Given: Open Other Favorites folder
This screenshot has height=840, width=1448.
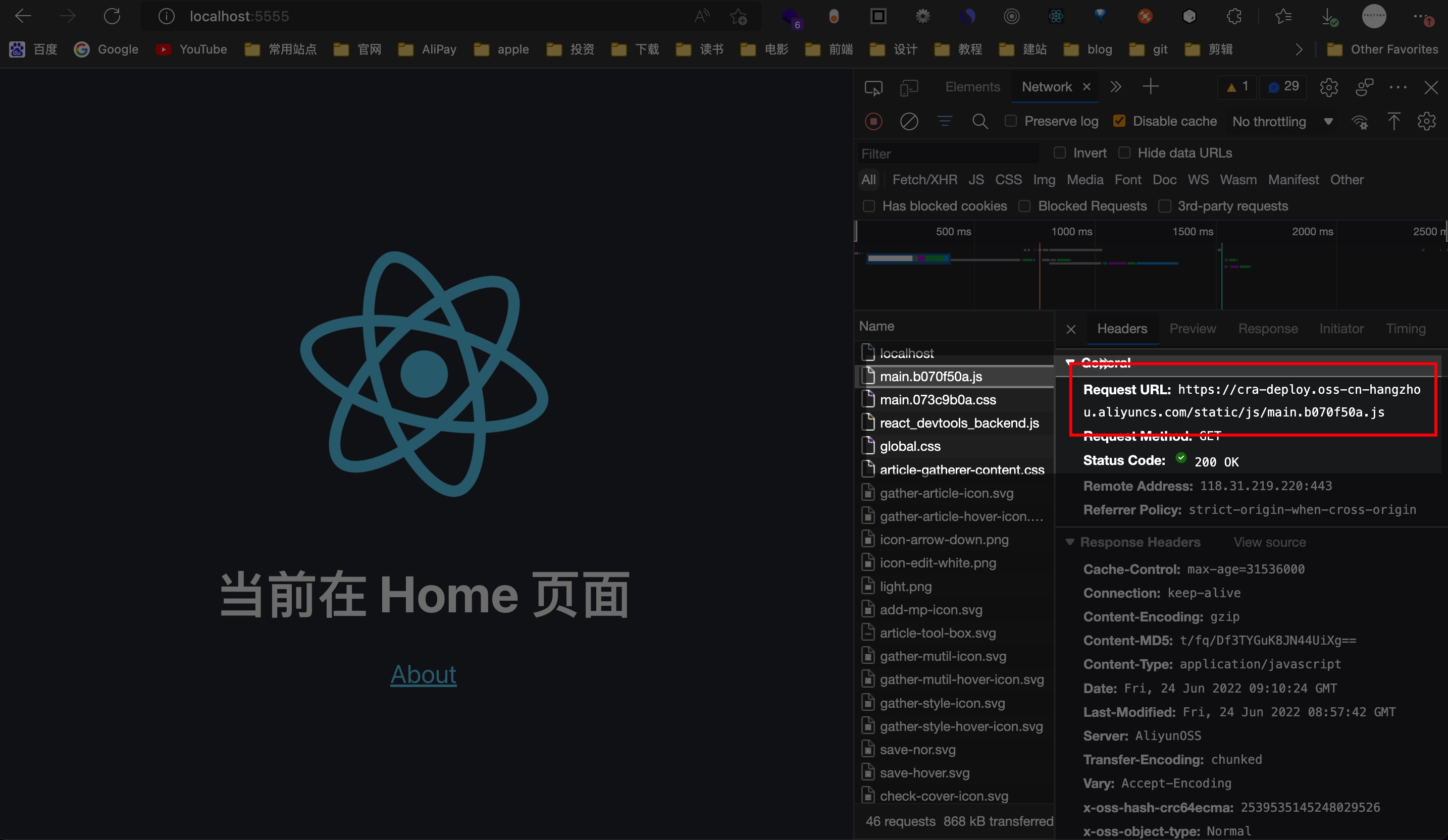Looking at the screenshot, I should coord(1382,49).
